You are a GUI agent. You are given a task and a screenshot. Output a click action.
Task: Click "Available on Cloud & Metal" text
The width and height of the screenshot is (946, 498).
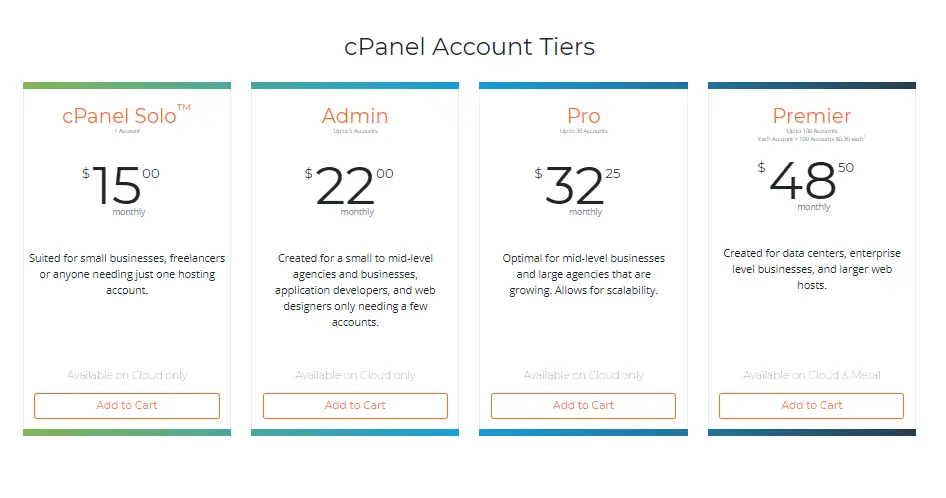[811, 375]
